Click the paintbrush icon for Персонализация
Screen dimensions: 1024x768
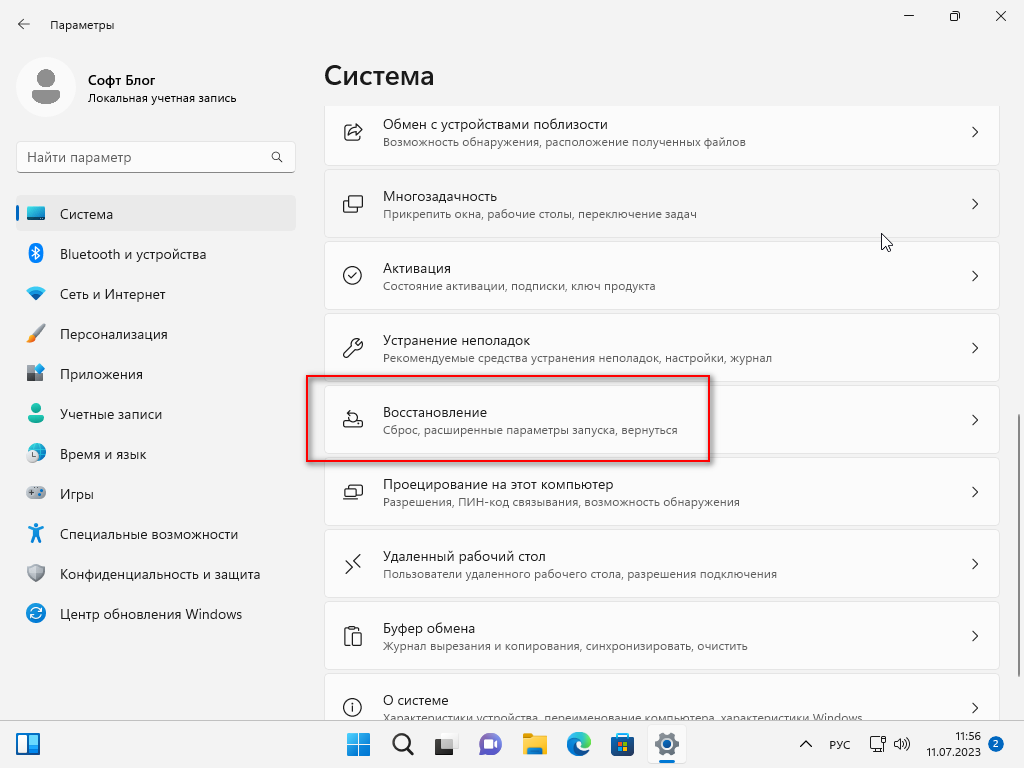coord(36,334)
